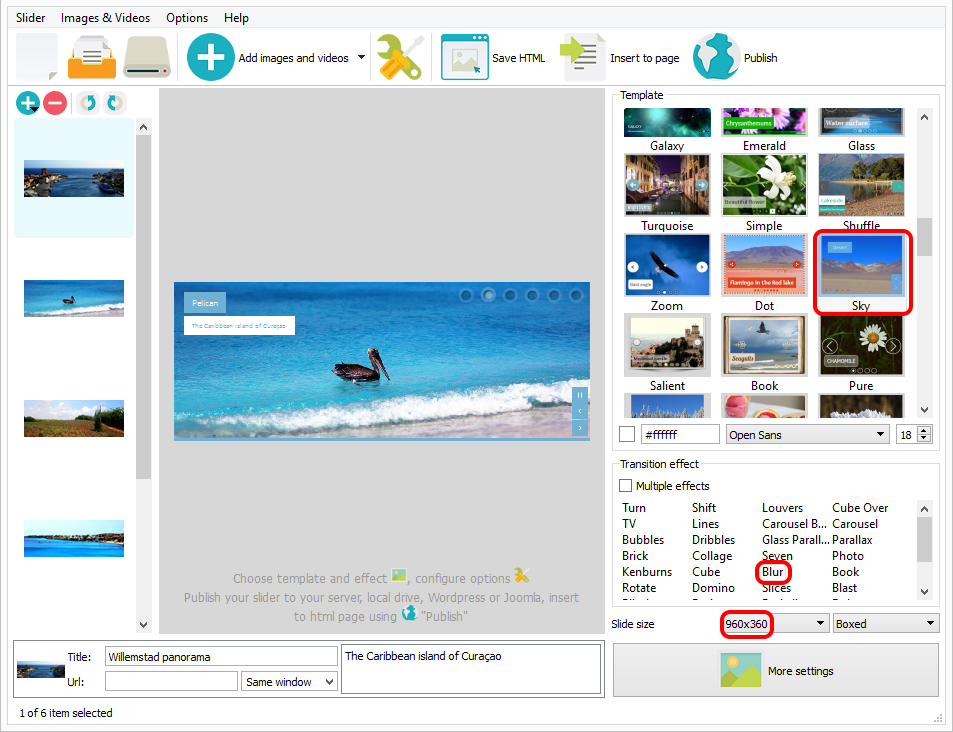Open Add images and videos dropdown arrow

pos(362,57)
